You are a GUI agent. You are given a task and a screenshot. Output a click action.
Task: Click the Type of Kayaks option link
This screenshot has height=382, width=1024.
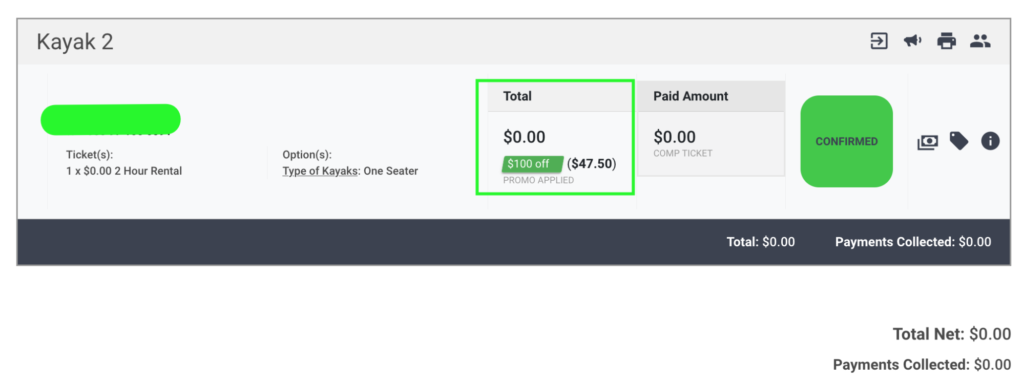319,171
